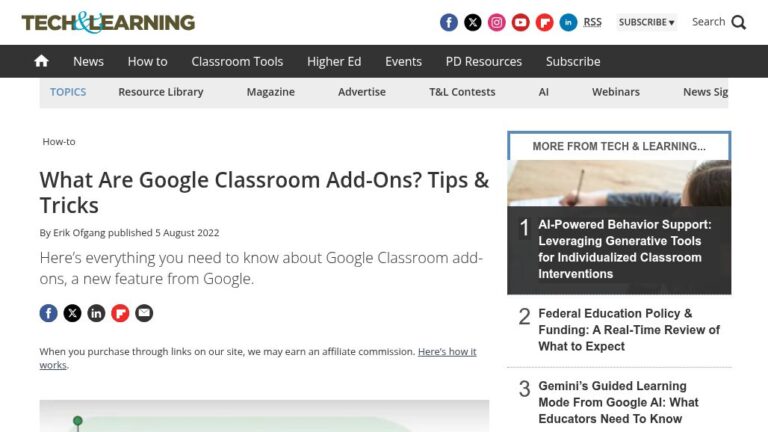Image resolution: width=768 pixels, height=432 pixels.
Task: Click the Search input field
Action: pyautogui.click(x=708, y=22)
